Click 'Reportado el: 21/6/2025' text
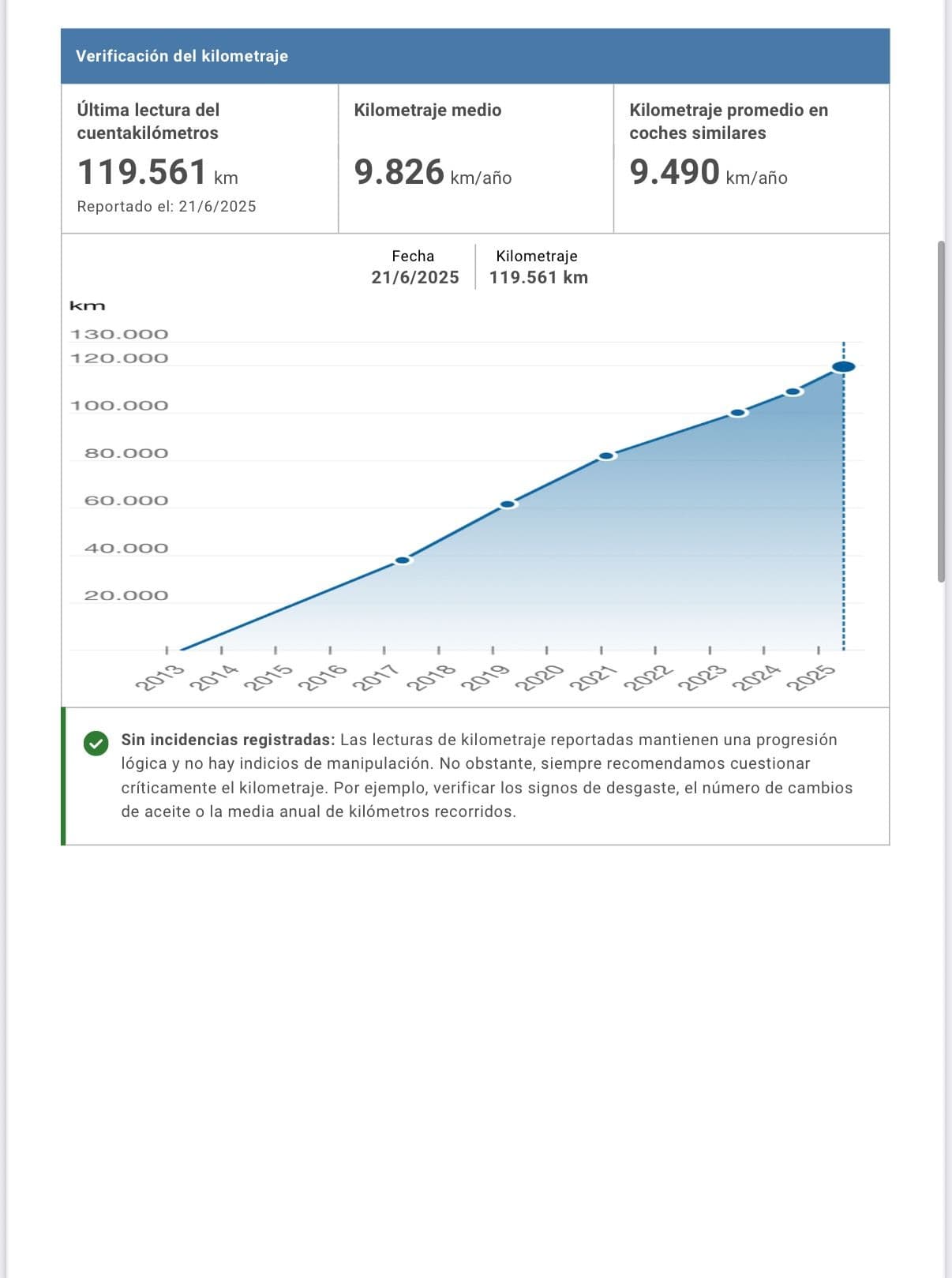The width and height of the screenshot is (952, 1278). tap(167, 206)
